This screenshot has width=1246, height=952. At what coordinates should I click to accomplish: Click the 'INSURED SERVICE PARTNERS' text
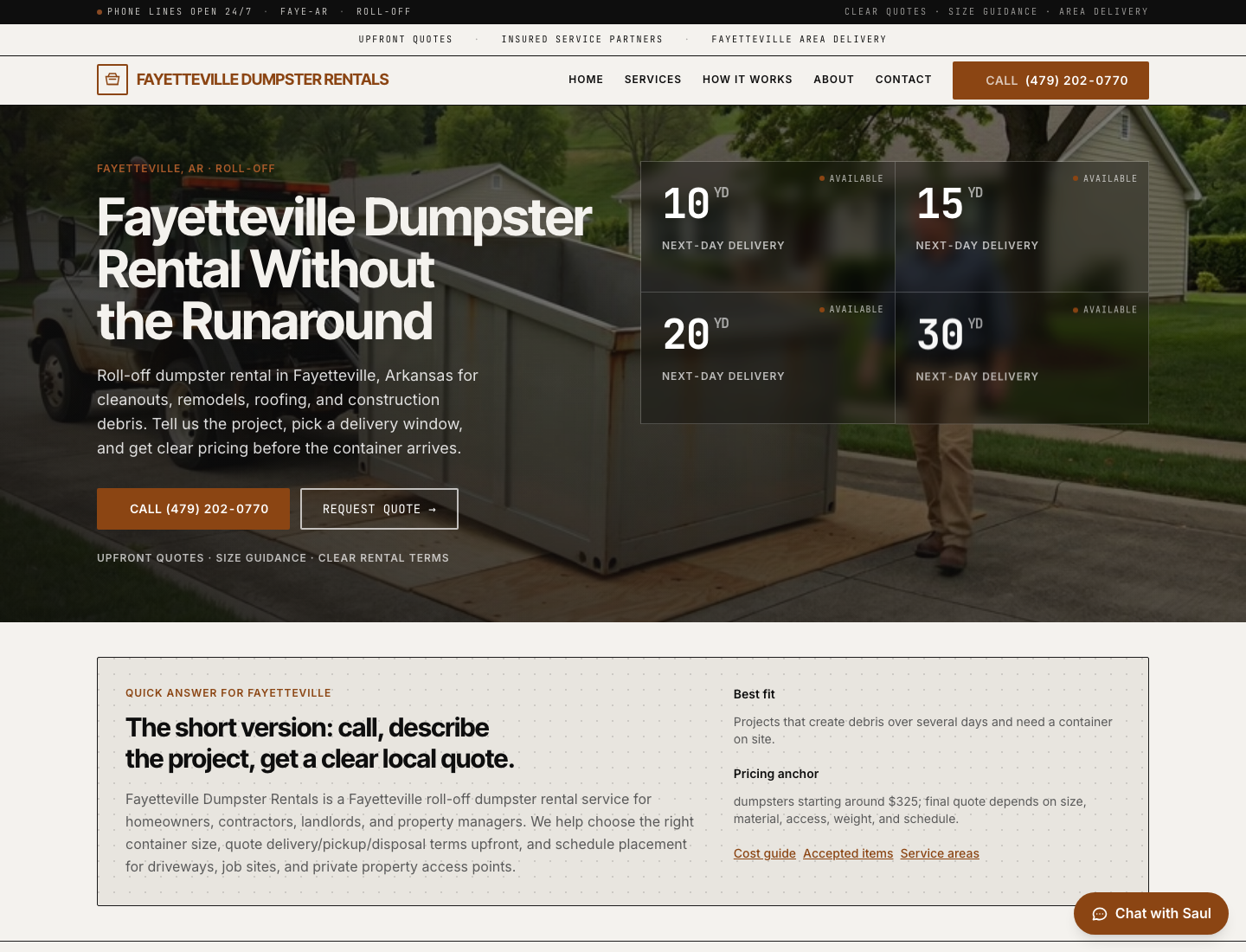(x=582, y=40)
